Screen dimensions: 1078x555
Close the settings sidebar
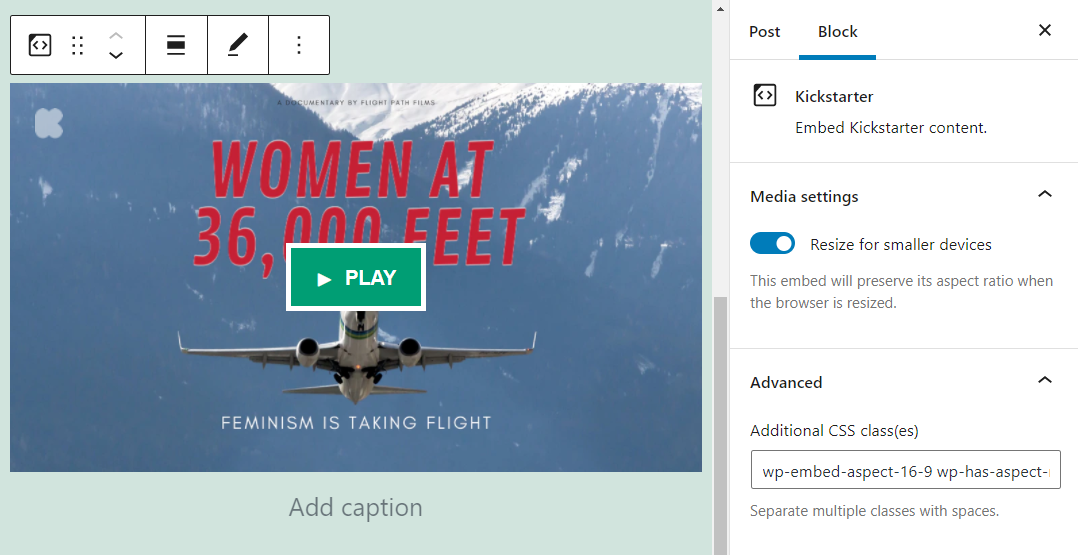pos(1045,30)
